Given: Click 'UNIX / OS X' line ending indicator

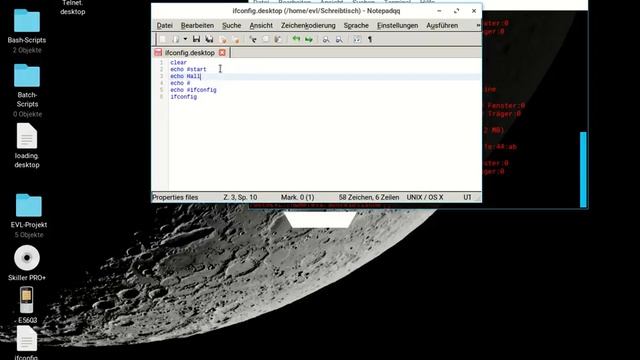Looking at the screenshot, I should [425, 197].
